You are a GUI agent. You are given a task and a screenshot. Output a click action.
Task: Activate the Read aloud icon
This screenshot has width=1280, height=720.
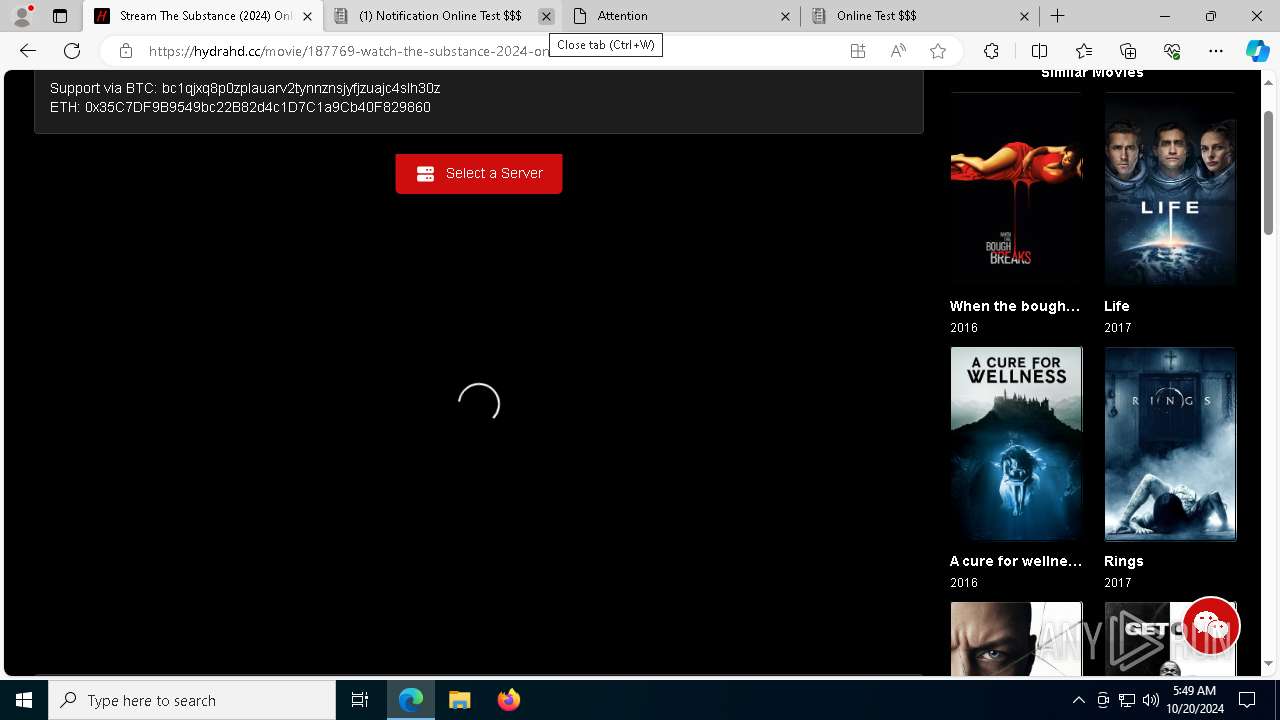898,51
